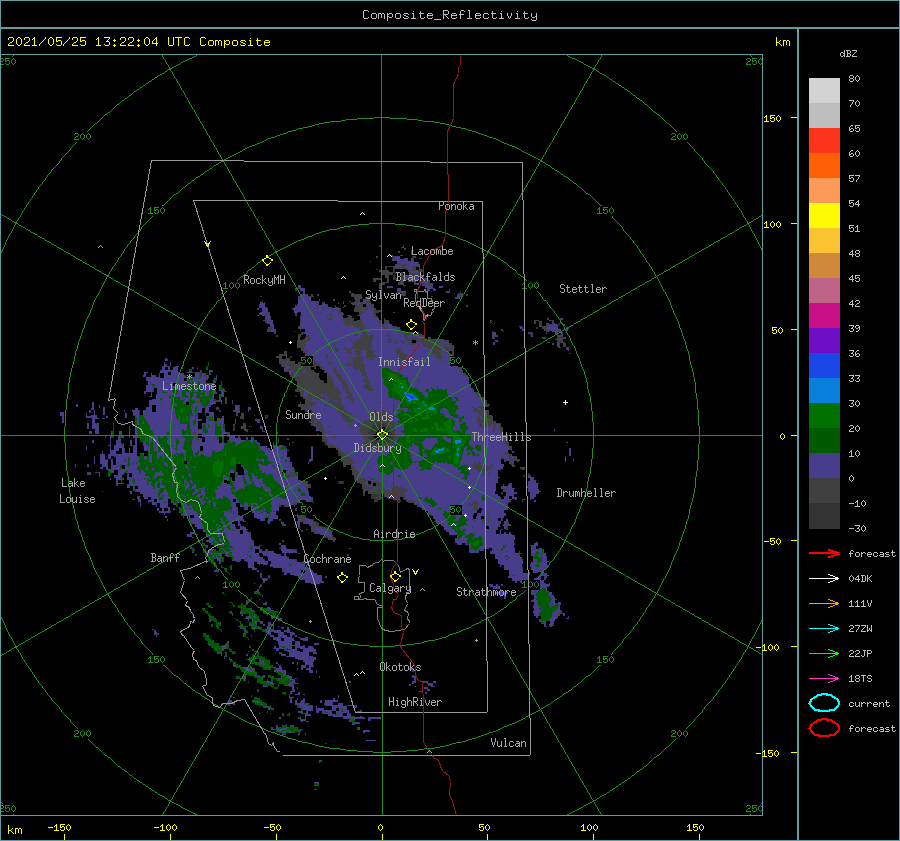Screen dimensions: 900x841
Task: Click the RedDeer city label
Action: 424,303
